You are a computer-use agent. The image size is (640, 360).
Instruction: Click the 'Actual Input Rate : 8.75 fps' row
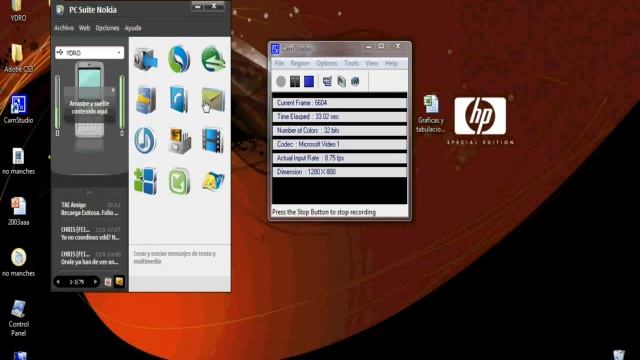click(x=340, y=158)
